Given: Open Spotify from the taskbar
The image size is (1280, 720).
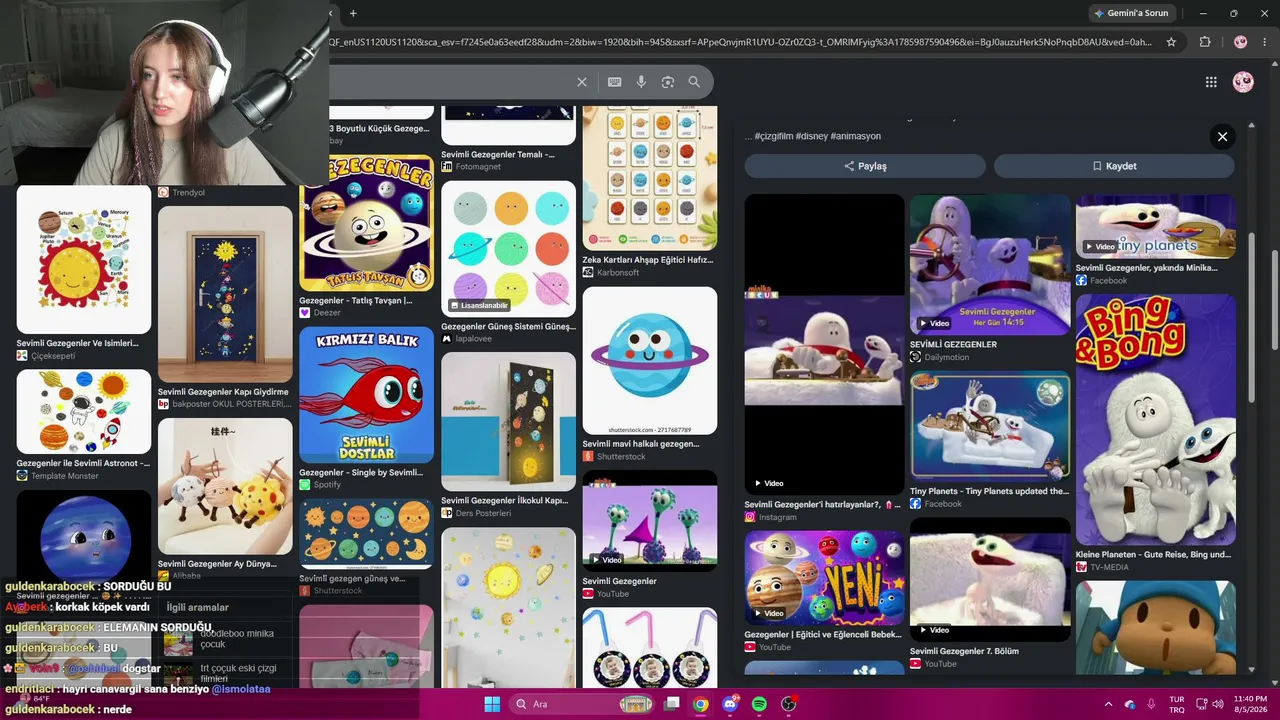Looking at the screenshot, I should pos(759,704).
